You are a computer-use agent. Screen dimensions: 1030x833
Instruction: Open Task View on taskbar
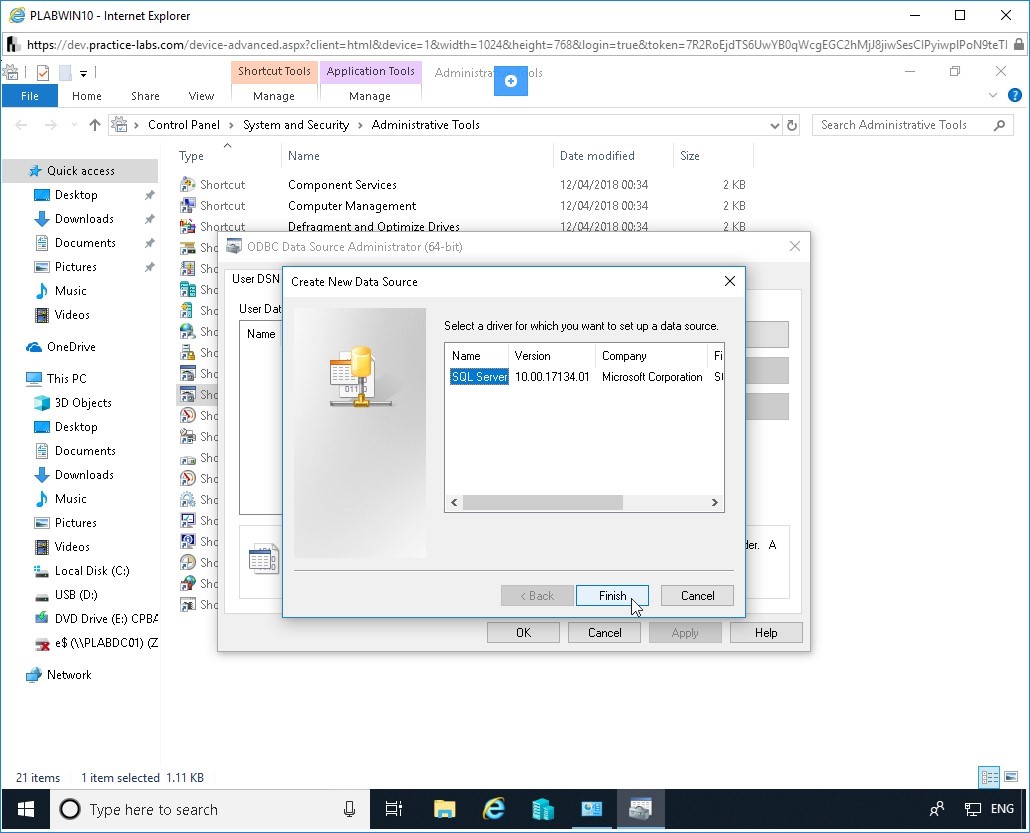(393, 809)
